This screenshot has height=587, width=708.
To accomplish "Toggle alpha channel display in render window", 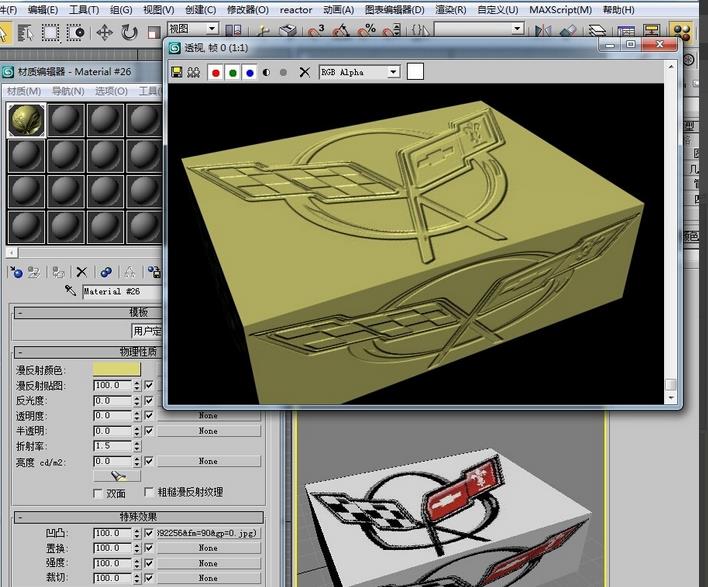I will pyautogui.click(x=266, y=72).
